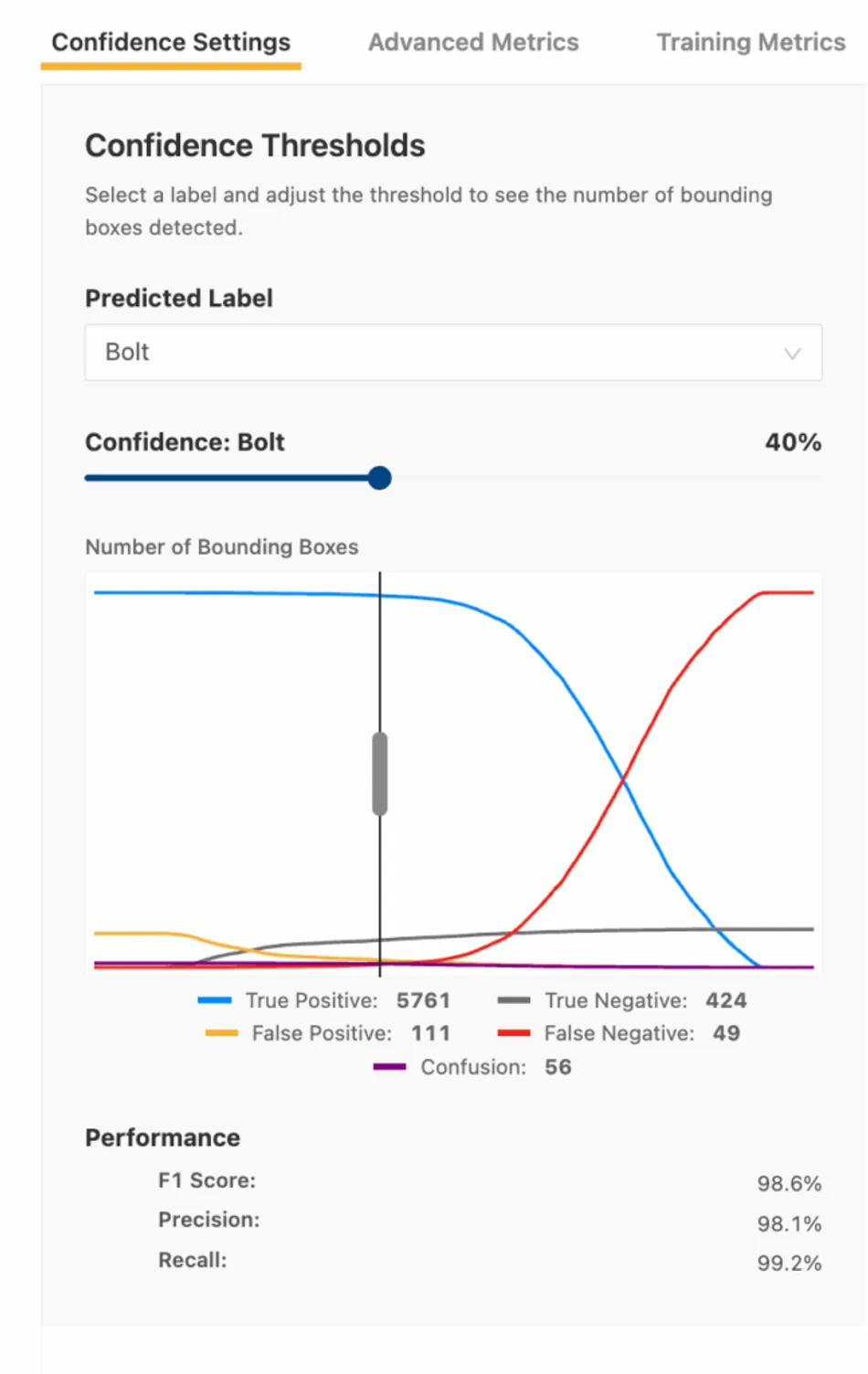Click the red False Negative legend swatch

pyautogui.click(x=513, y=1033)
